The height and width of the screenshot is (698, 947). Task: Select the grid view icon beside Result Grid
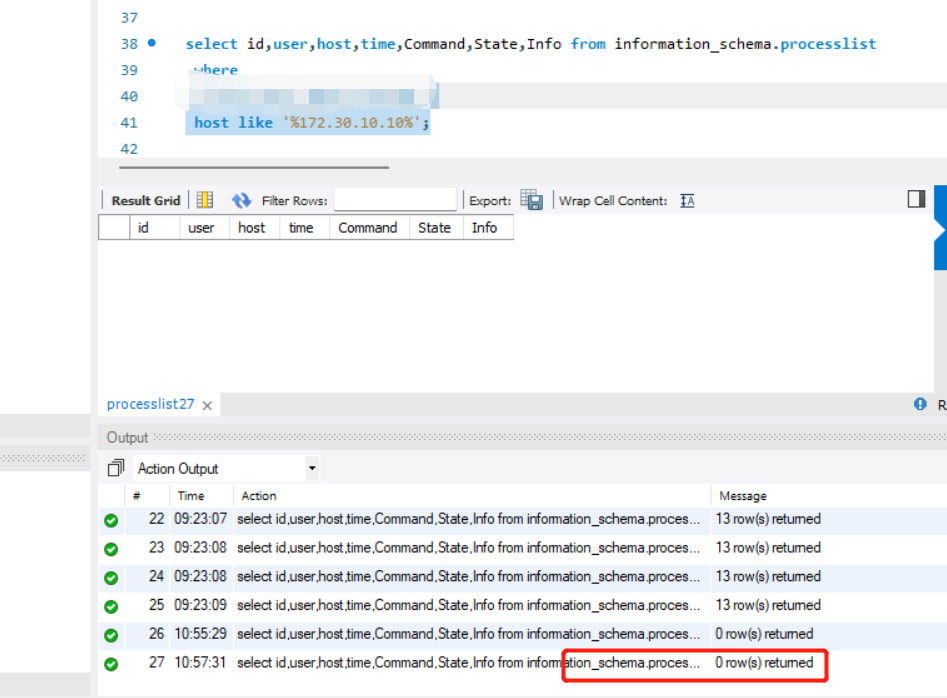pyautogui.click(x=204, y=200)
